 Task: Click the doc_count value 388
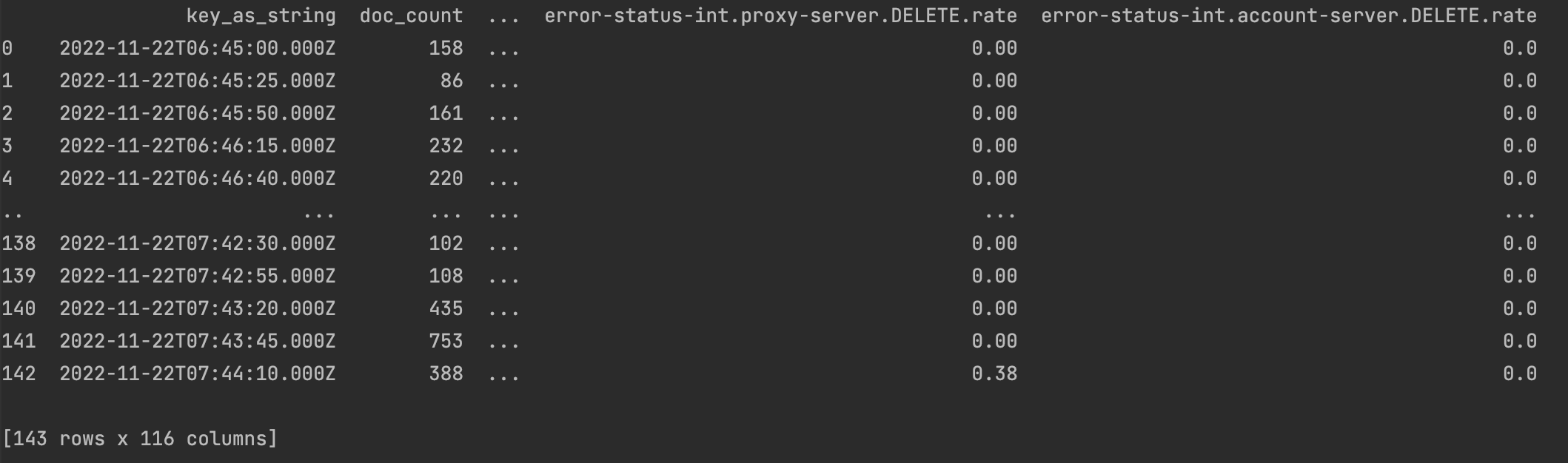(446, 374)
